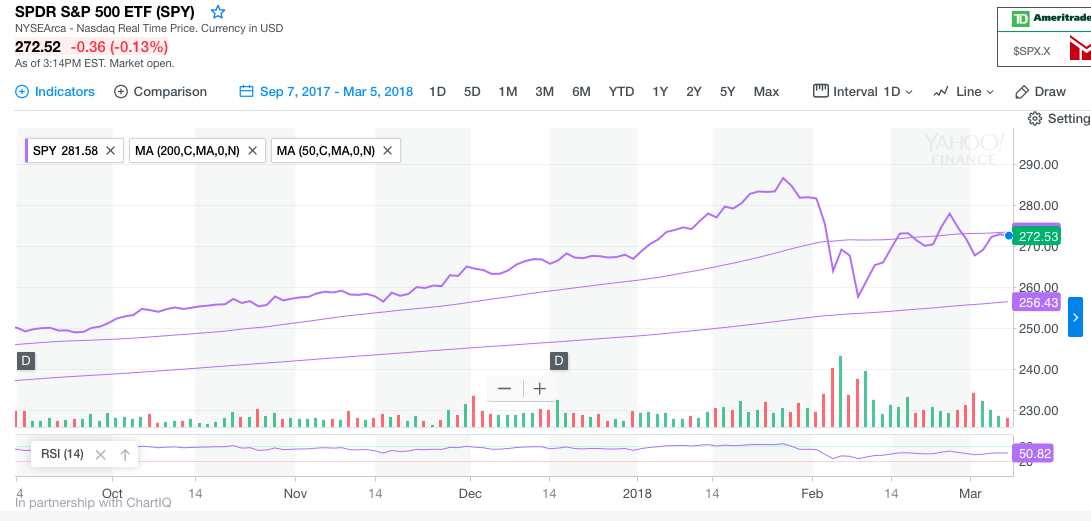Click the blue side panel expand arrow
This screenshot has width=1091, height=521.
click(1075, 317)
